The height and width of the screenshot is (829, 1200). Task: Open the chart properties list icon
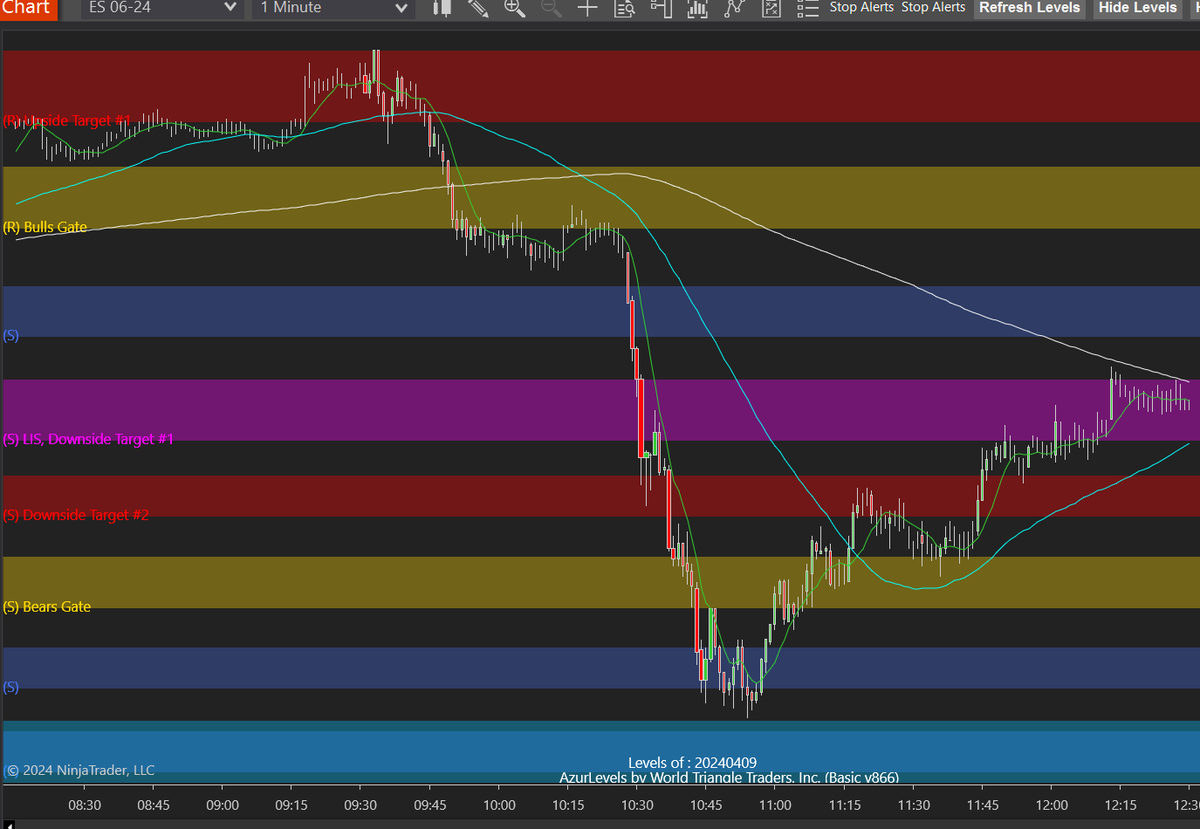coord(807,8)
